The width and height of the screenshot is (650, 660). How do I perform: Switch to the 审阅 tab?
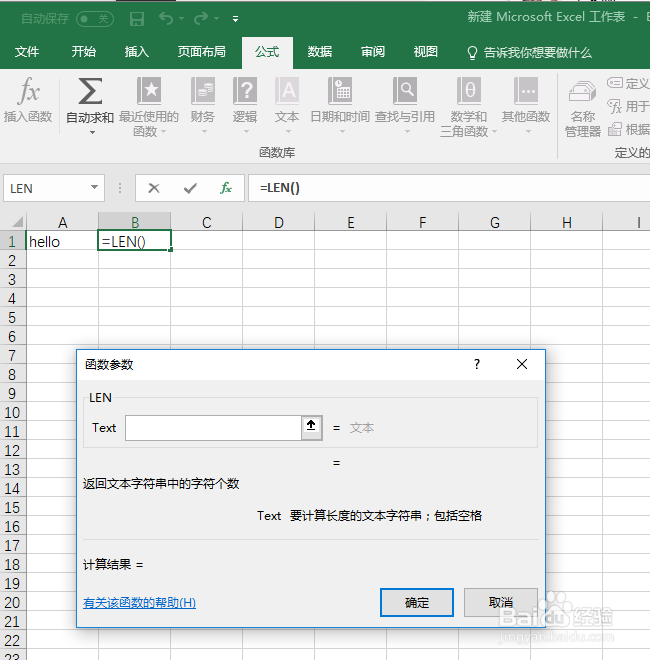click(373, 52)
